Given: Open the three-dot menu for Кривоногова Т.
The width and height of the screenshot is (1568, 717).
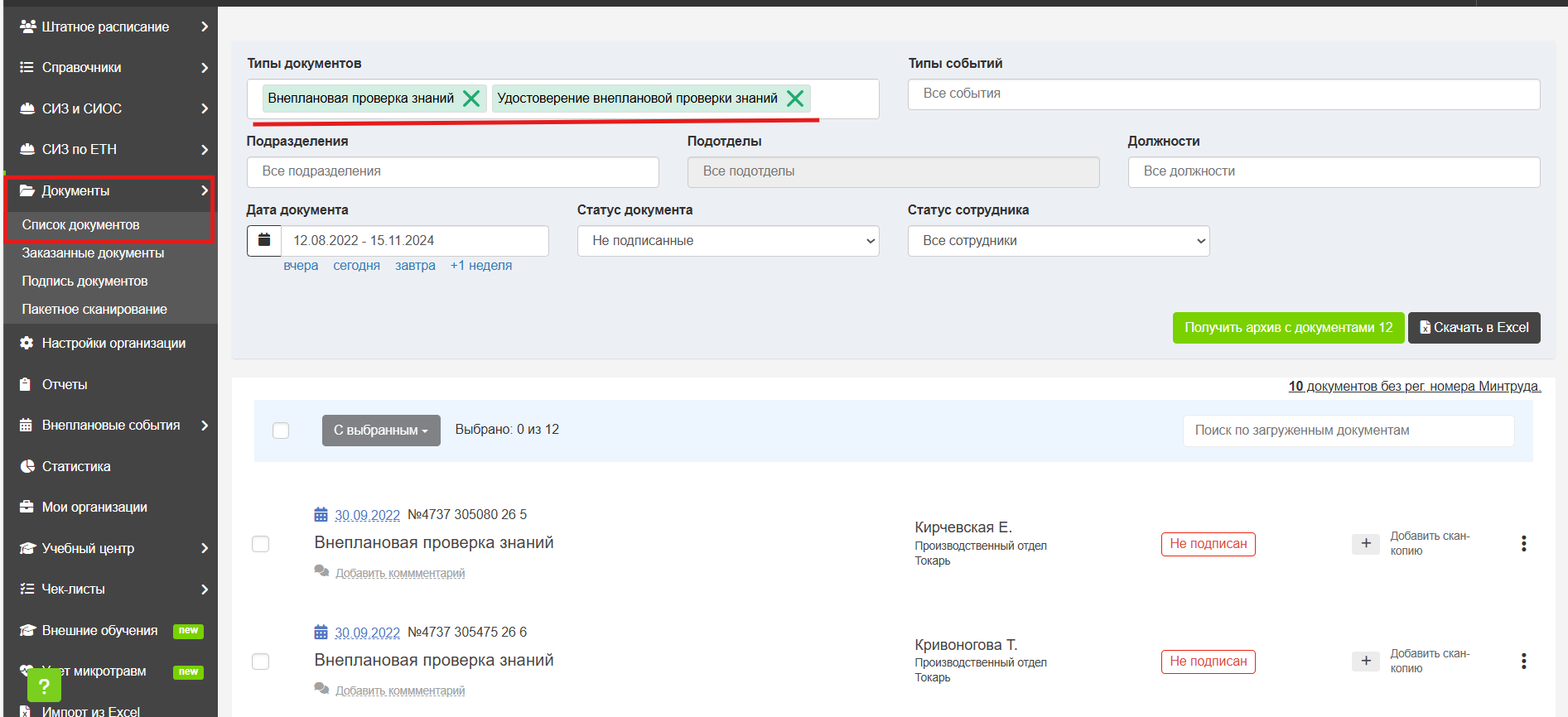Looking at the screenshot, I should point(1523,661).
